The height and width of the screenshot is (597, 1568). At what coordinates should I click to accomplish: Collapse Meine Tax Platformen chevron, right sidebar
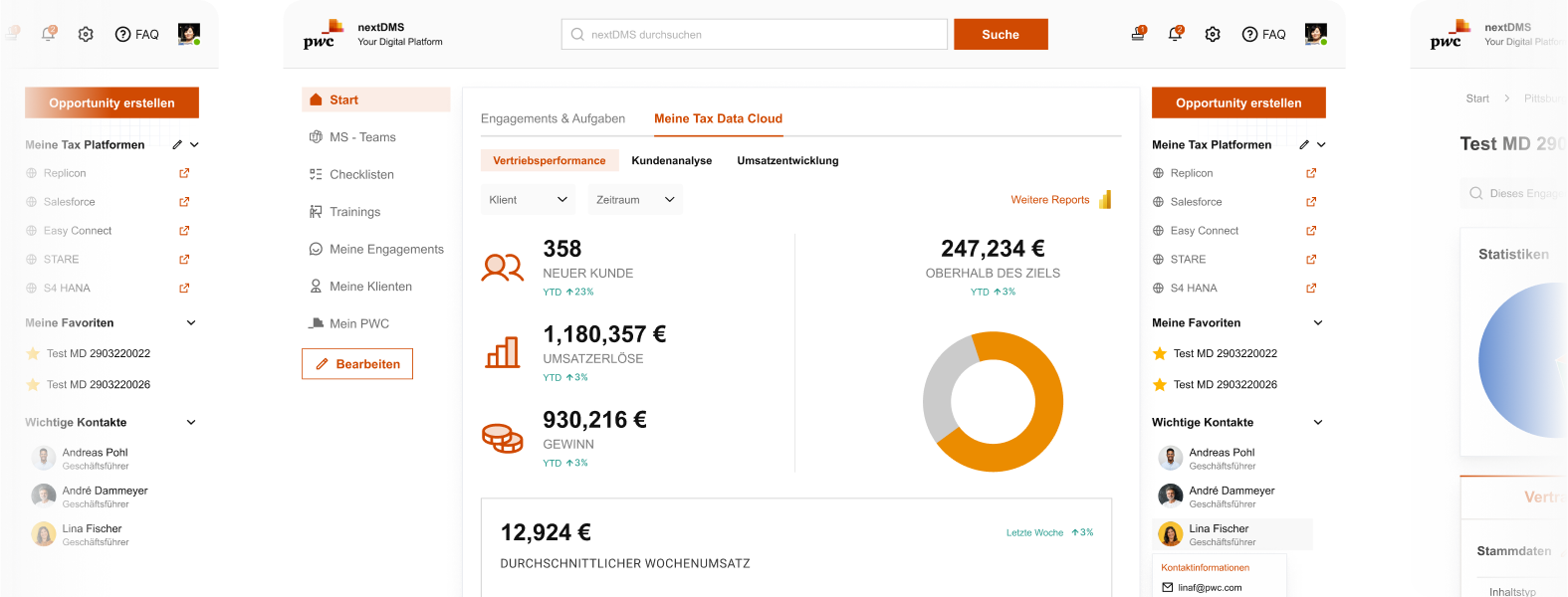1321,144
